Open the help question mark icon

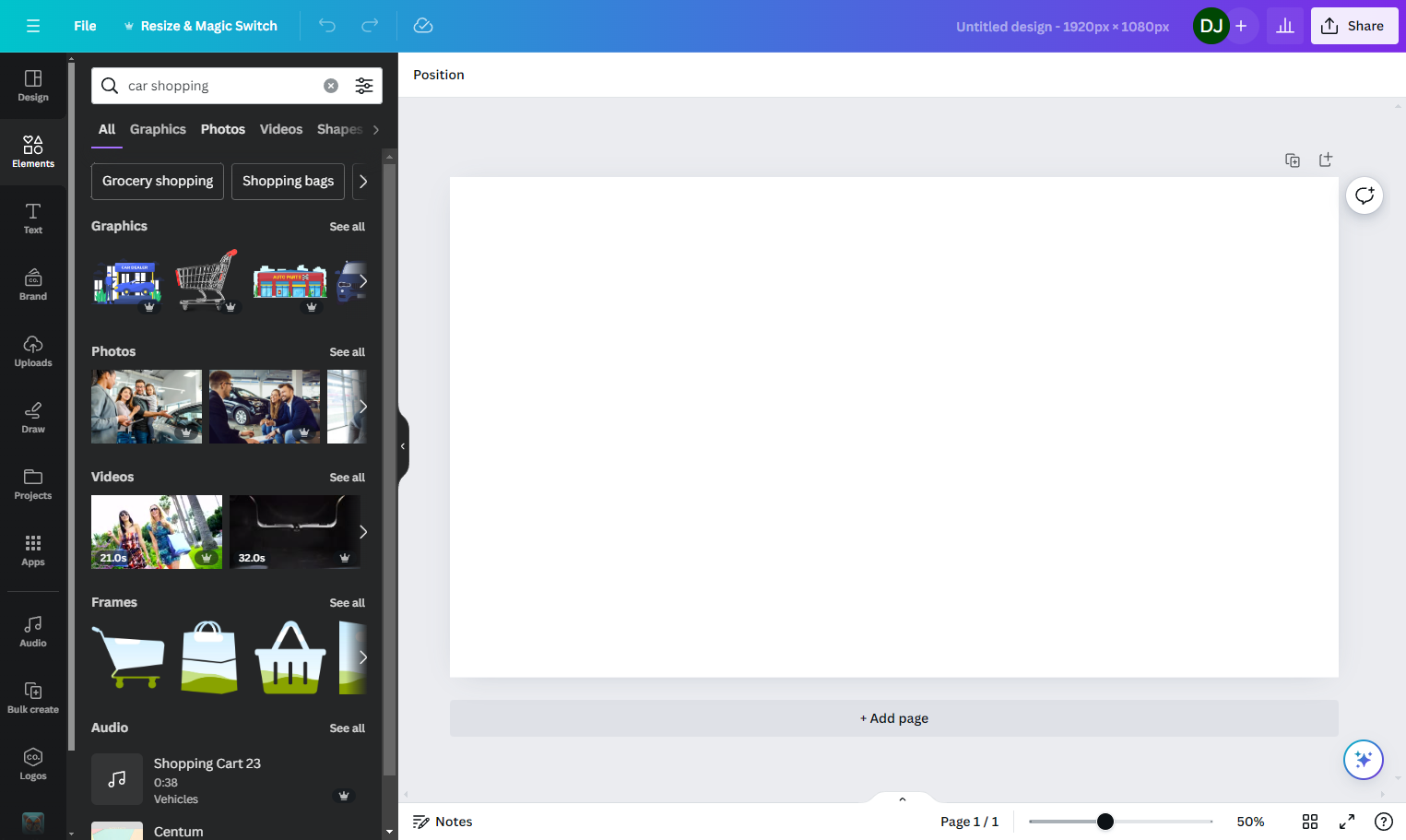[x=1384, y=822]
